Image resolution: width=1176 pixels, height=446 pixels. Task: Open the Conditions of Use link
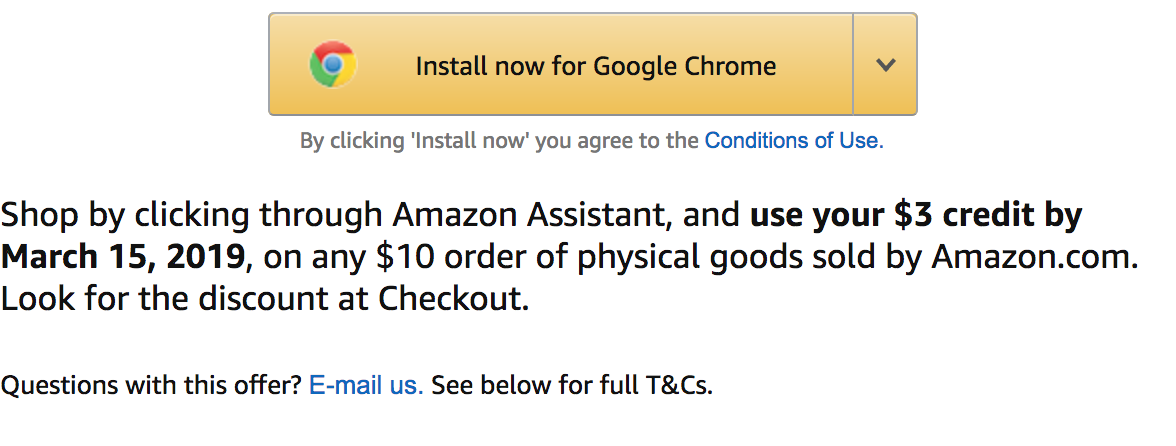[794, 141]
